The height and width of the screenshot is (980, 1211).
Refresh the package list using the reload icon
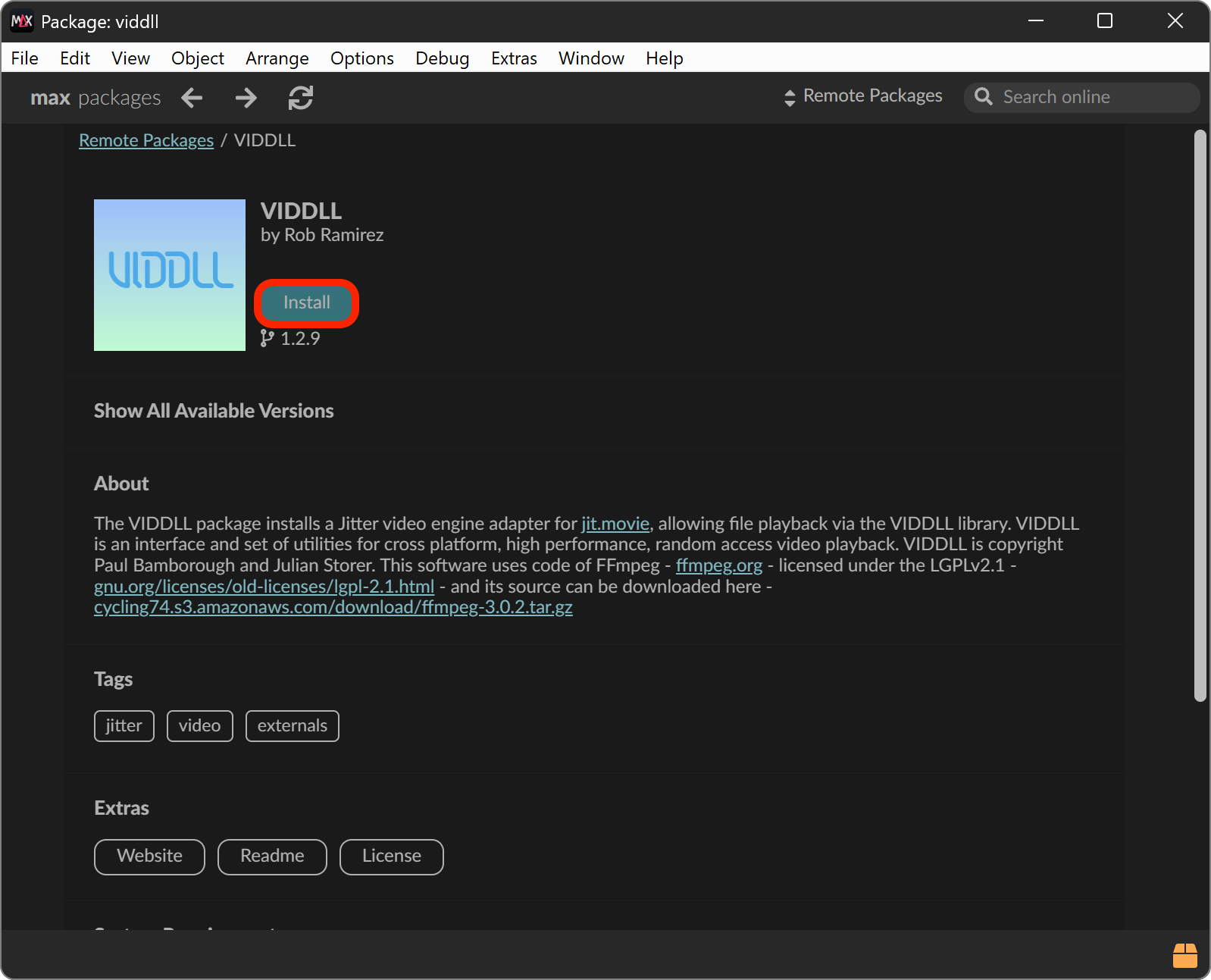pyautogui.click(x=300, y=98)
